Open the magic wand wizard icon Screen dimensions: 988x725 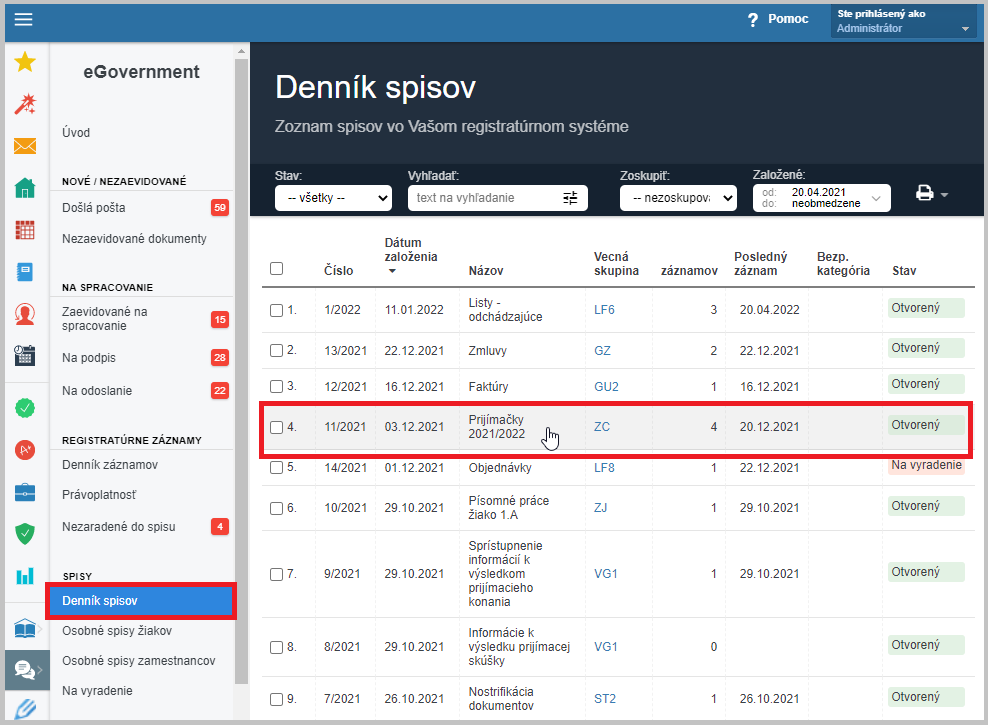[25, 104]
